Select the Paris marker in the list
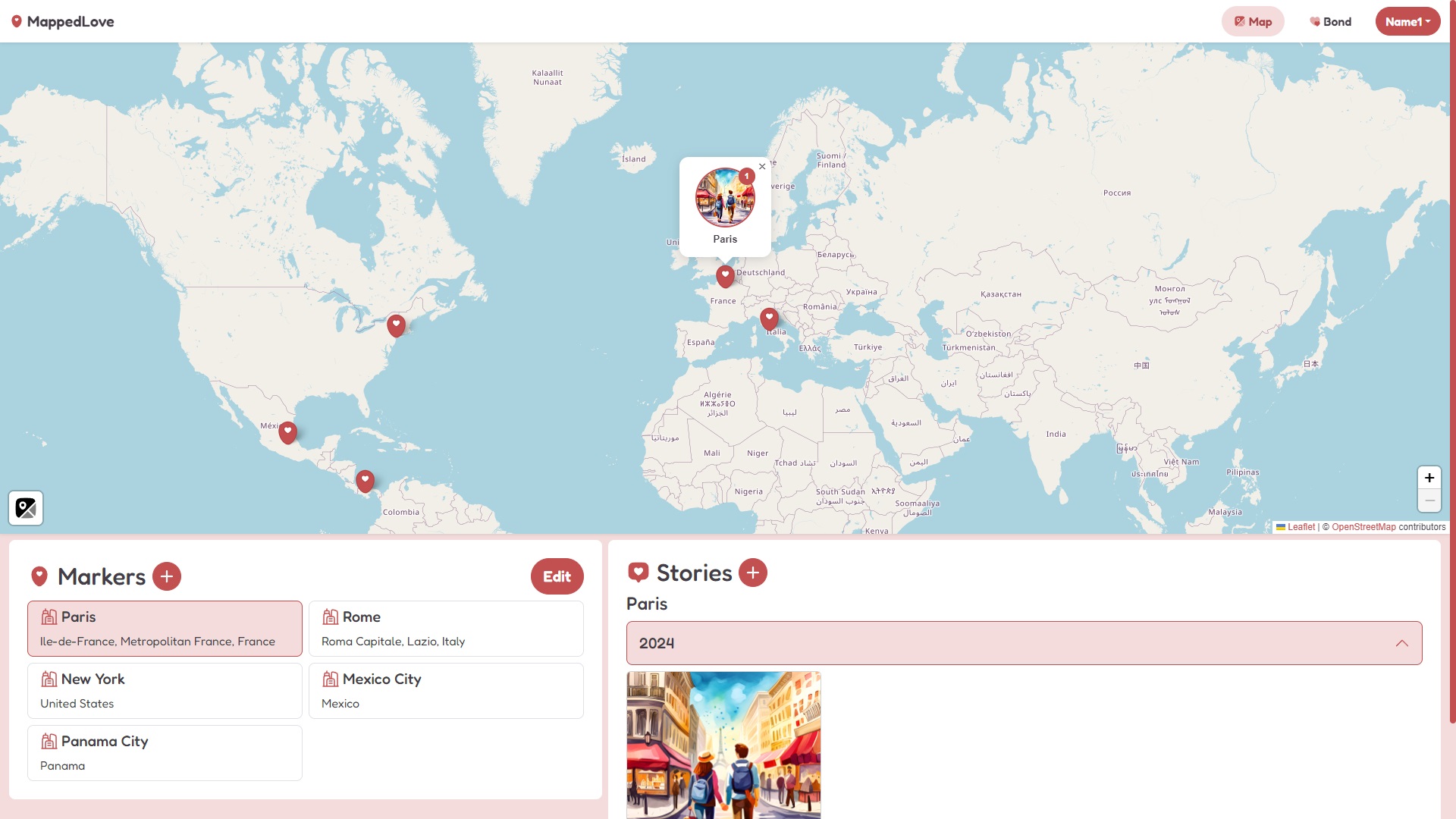The image size is (1456, 819). pos(164,628)
